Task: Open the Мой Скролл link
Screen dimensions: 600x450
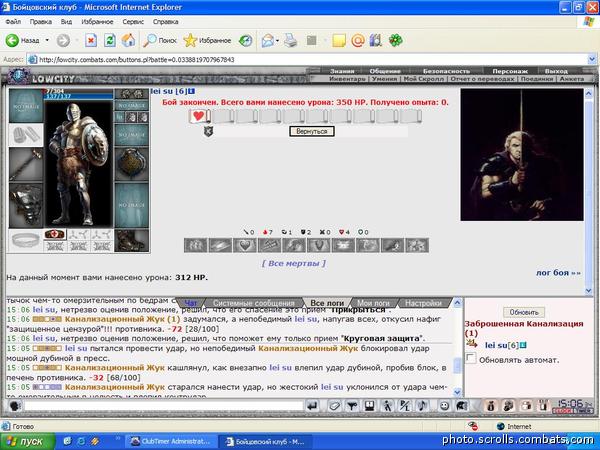Action: pyautogui.click(x=424, y=78)
